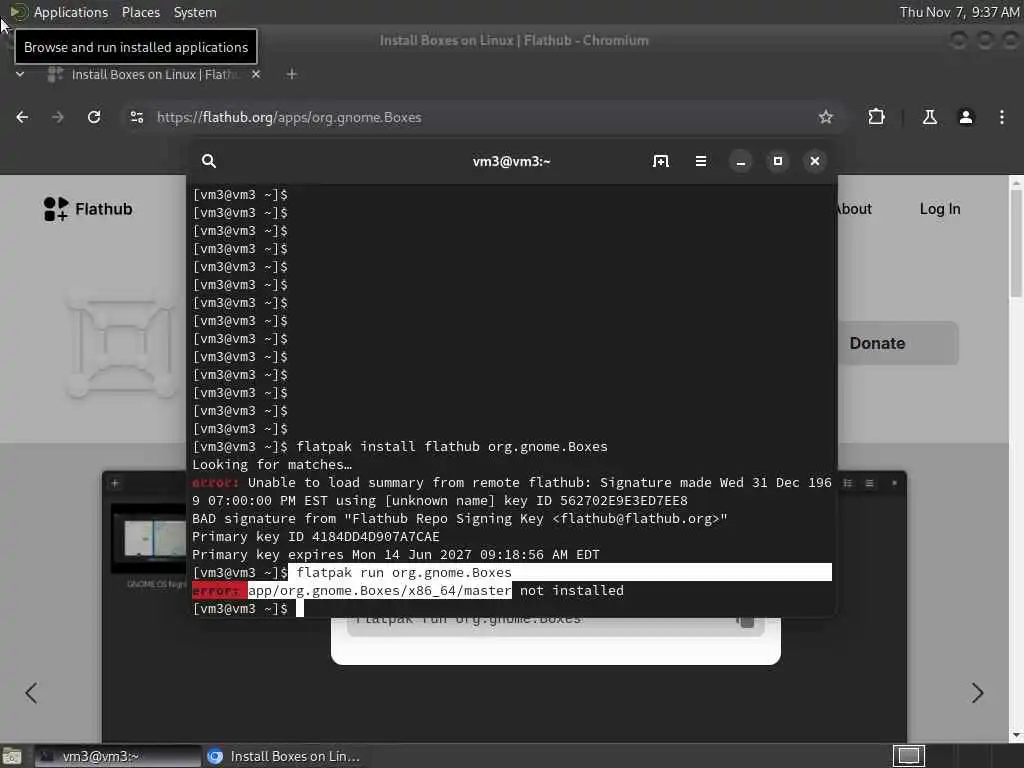Click the 'not installed' error line
This screenshot has height=768, width=1024.
(408, 590)
